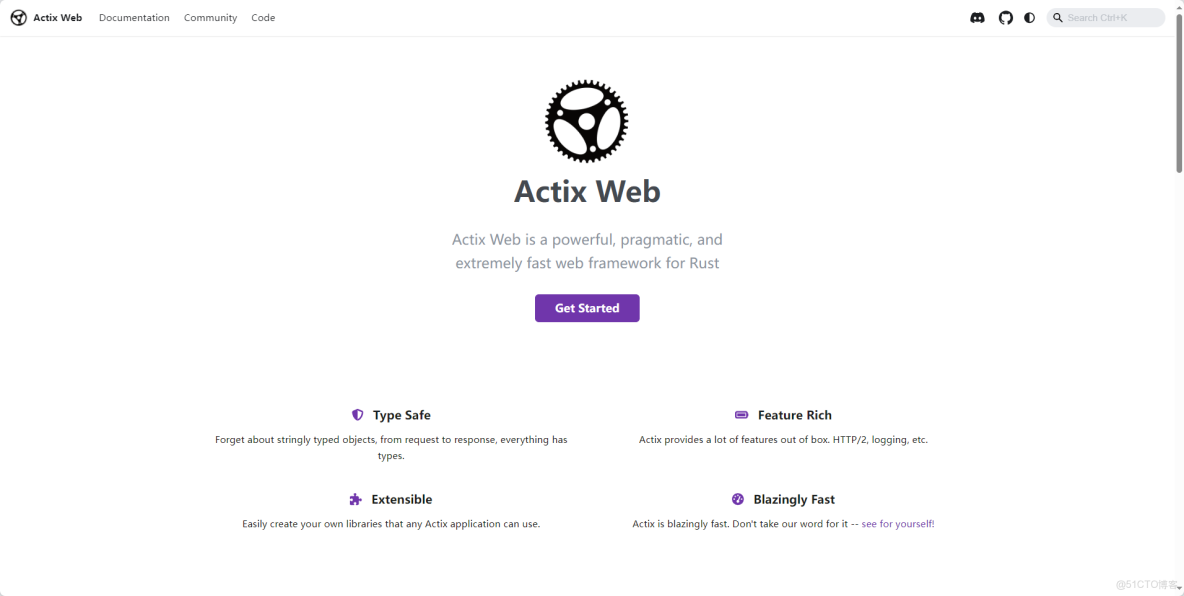Open the 'see for yourself!' link

896,523
